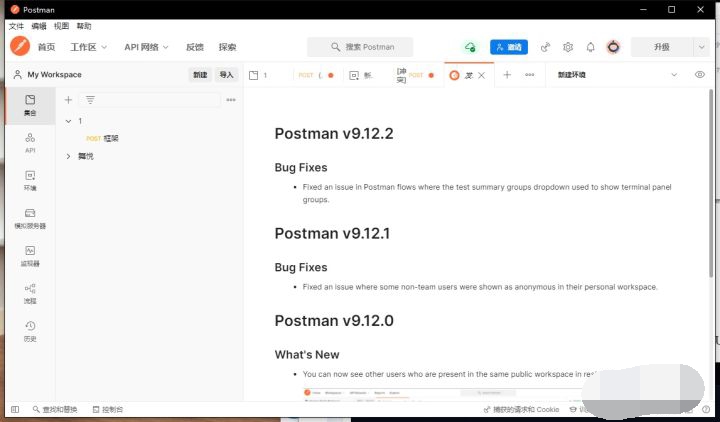Click the blue 邀请 (Invite) button
The width and height of the screenshot is (720, 422).
tap(509, 47)
